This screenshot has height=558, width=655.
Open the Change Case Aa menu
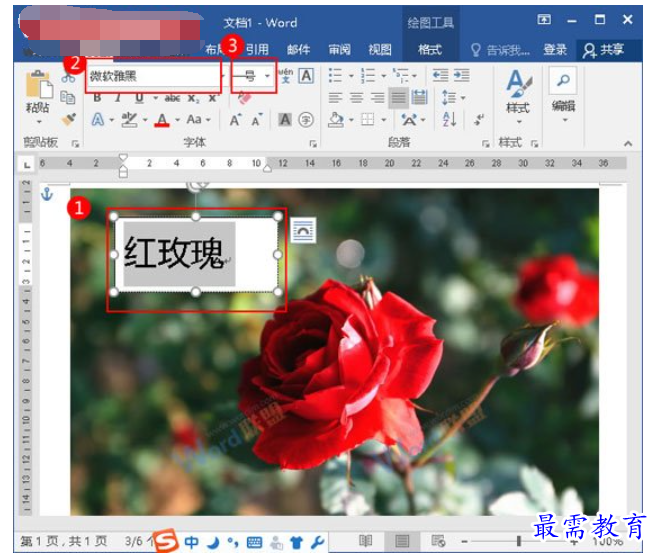point(194,119)
